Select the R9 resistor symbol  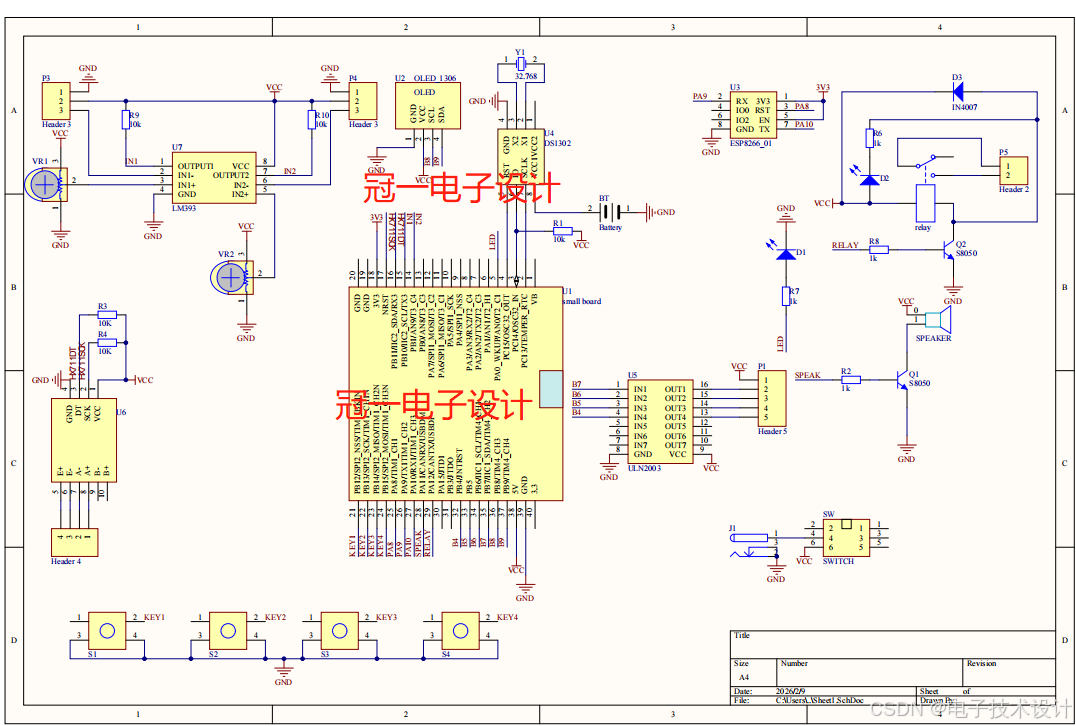pos(126,121)
